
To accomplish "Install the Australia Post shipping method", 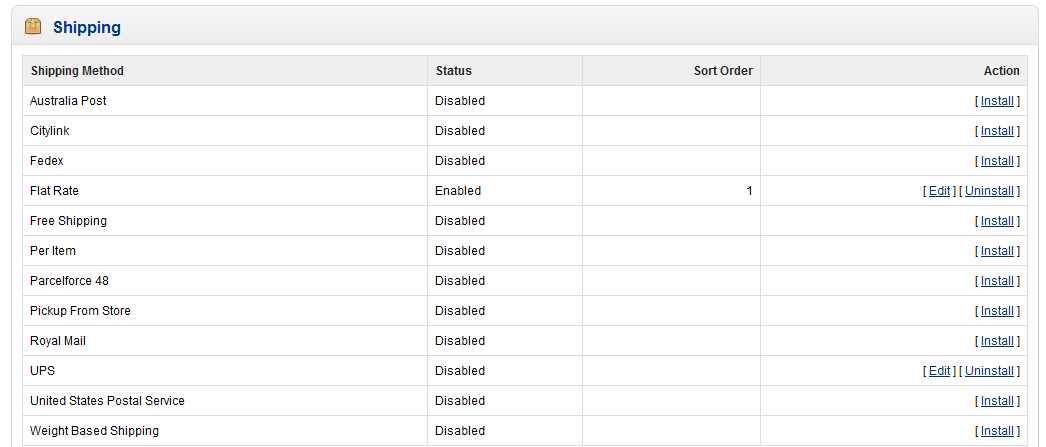I will pyautogui.click(x=997, y=101).
